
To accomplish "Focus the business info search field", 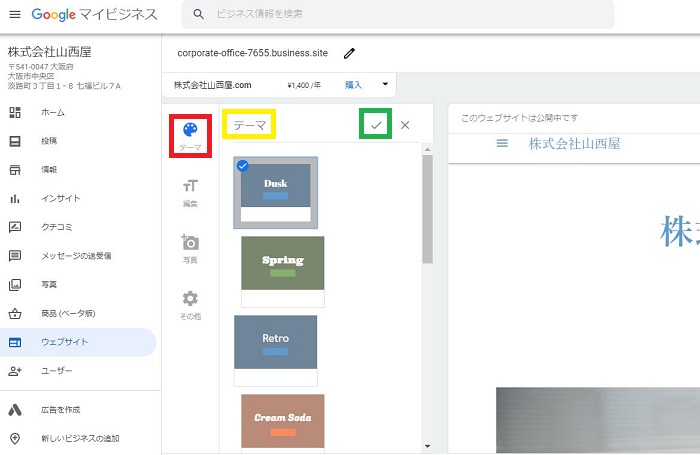I will 397,14.
